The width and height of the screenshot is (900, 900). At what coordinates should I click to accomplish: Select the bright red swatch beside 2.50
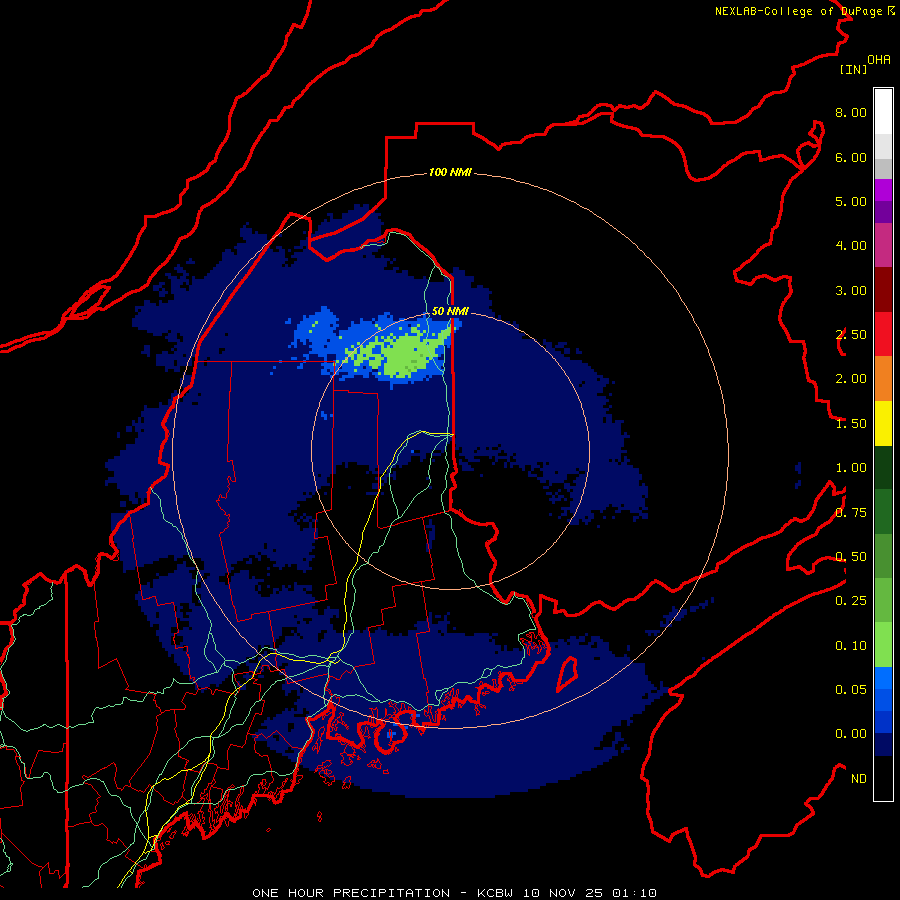click(x=883, y=335)
